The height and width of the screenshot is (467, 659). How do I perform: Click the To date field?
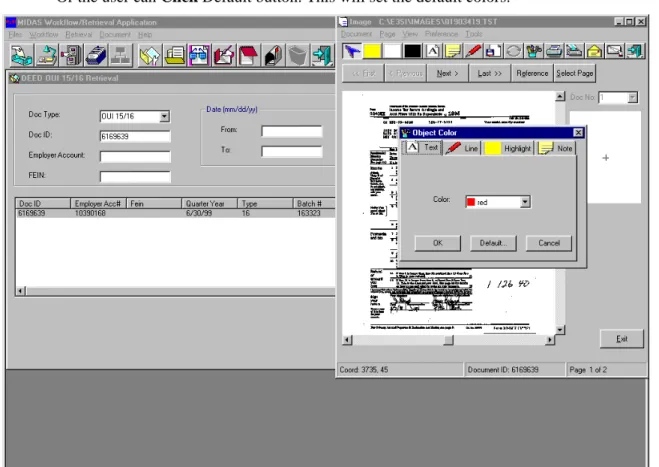click(x=292, y=151)
